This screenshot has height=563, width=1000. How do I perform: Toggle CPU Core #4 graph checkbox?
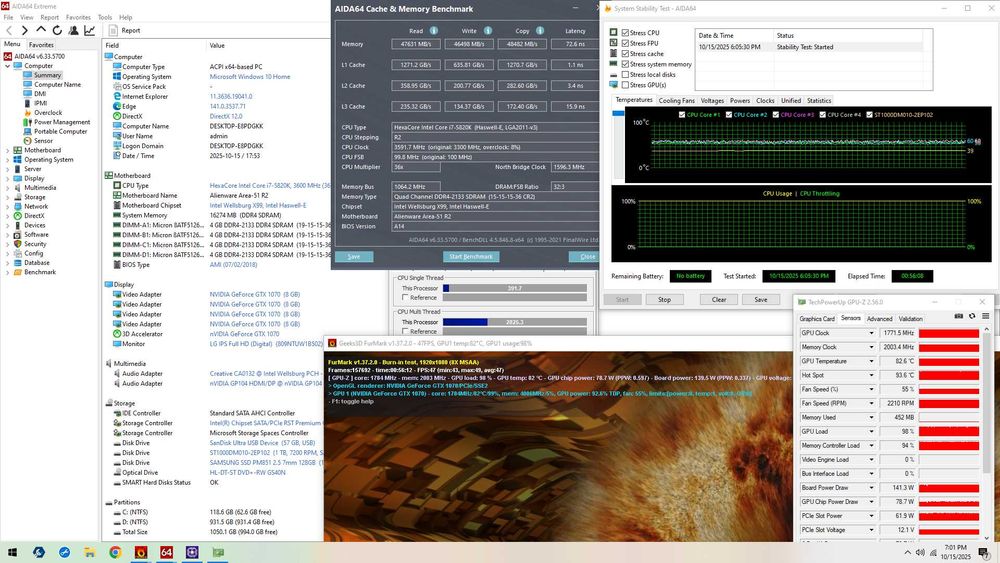[x=823, y=115]
